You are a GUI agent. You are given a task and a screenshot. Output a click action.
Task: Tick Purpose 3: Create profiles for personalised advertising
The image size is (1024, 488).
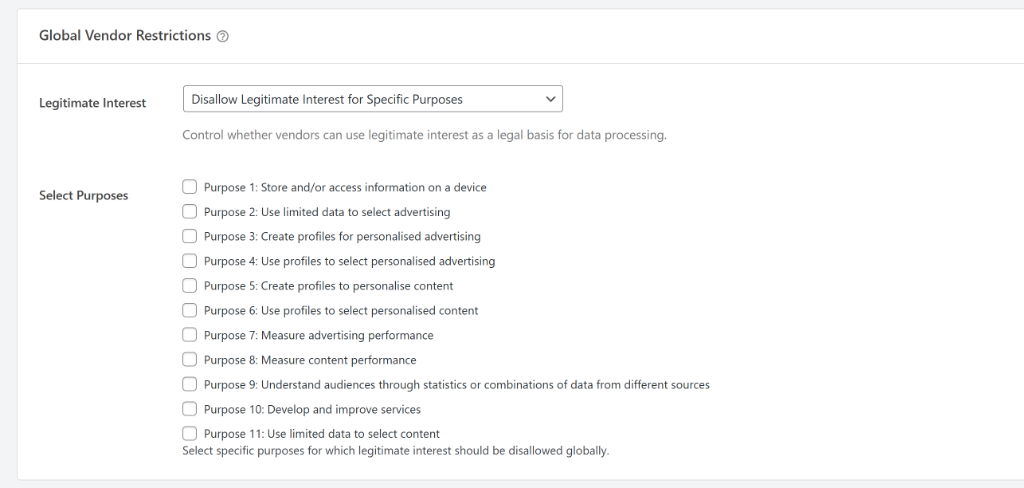(190, 236)
